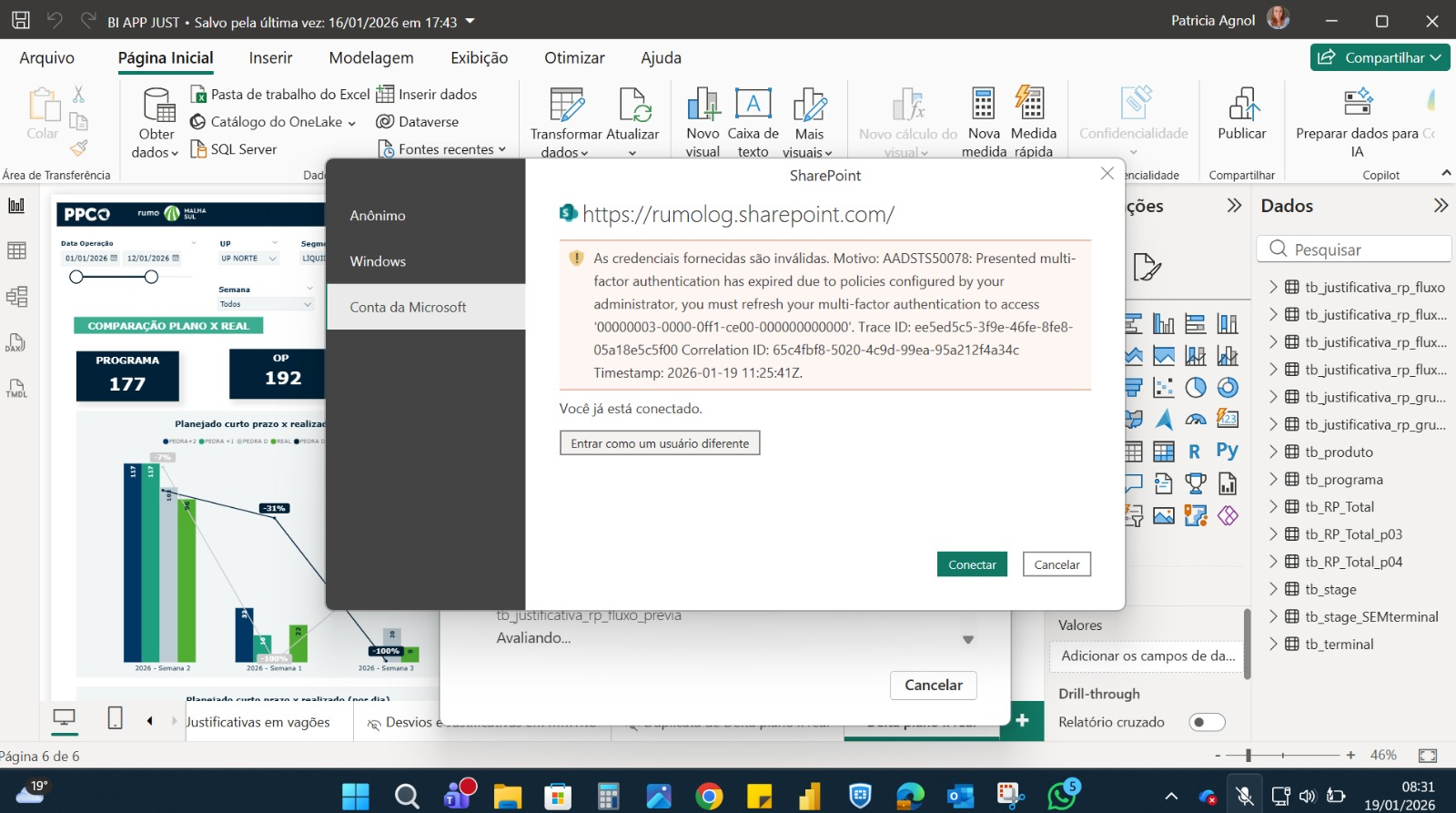Select the area chart visual
1456x813 pixels.
coord(1164,355)
